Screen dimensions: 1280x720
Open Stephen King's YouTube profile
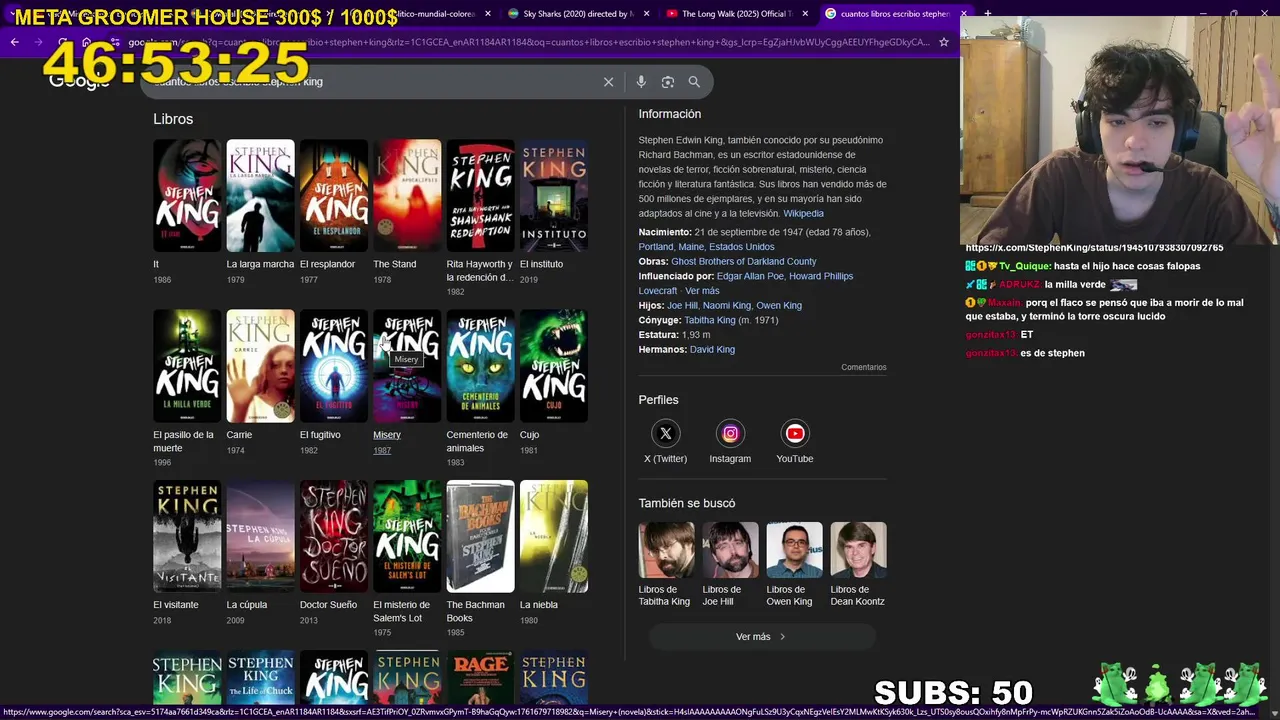tap(795, 442)
